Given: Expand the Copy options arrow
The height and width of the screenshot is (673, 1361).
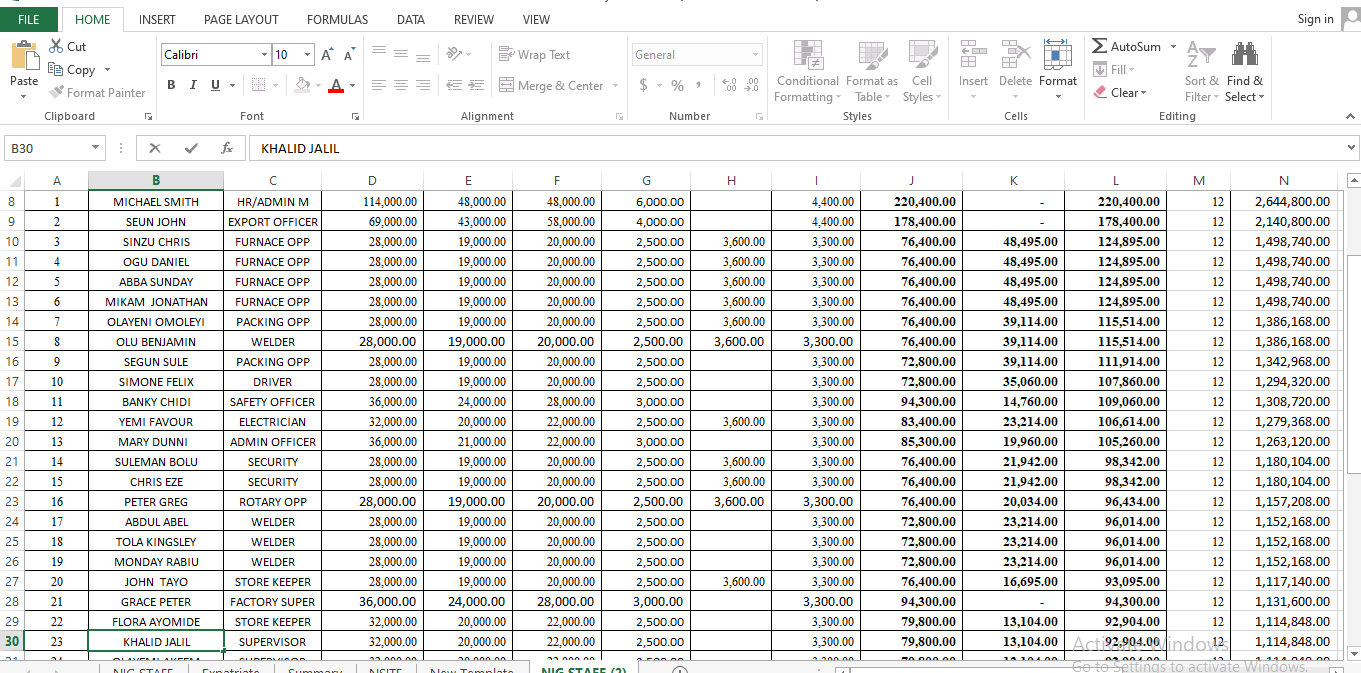Looking at the screenshot, I should tap(107, 70).
